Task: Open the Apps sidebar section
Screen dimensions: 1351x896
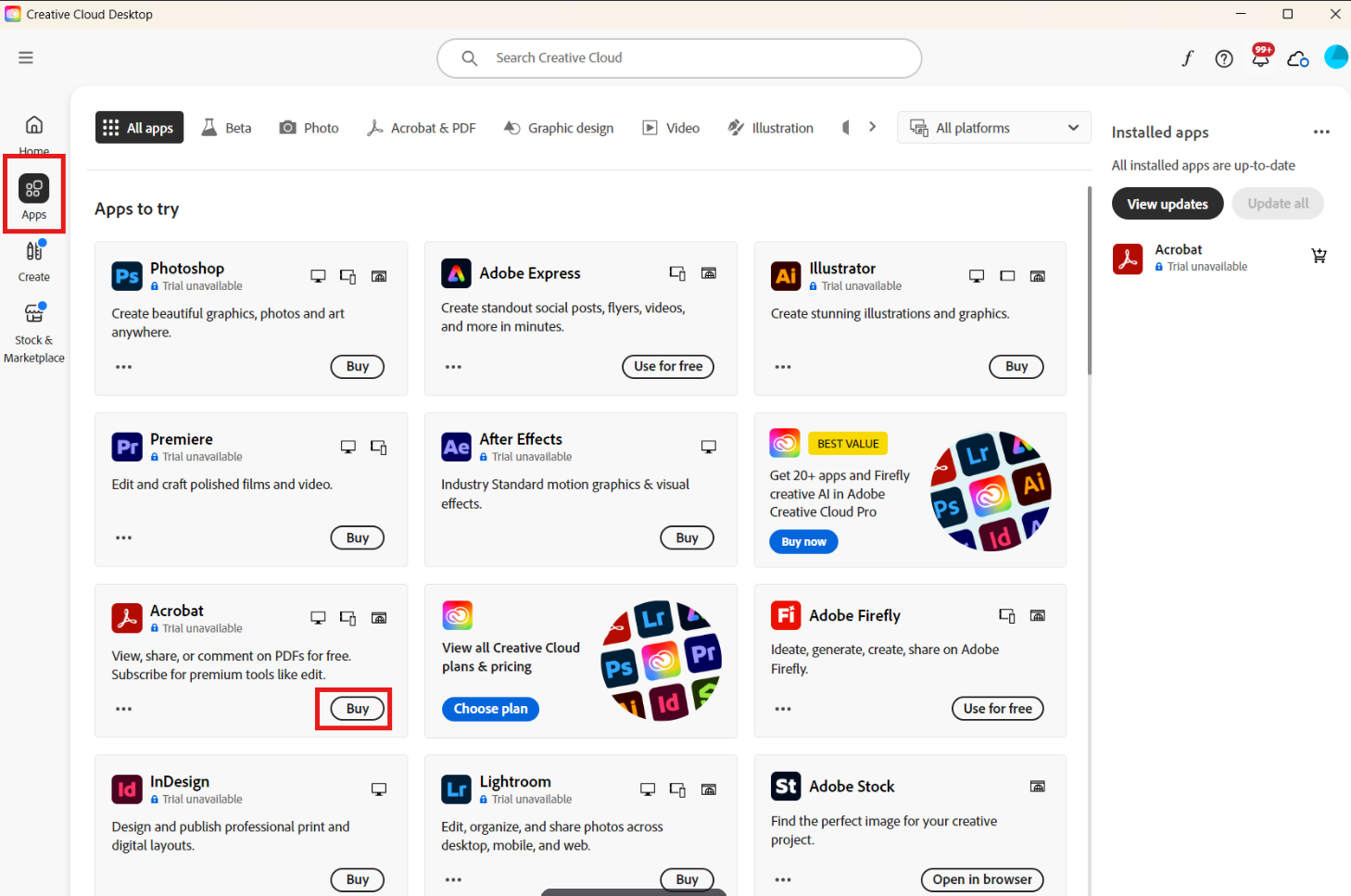Action: click(34, 197)
